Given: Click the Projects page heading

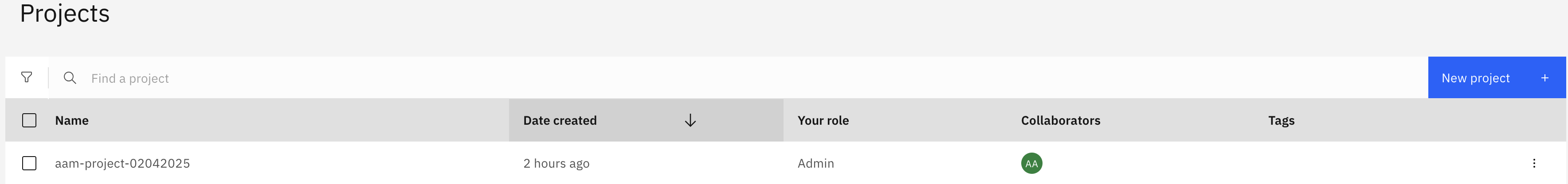Looking at the screenshot, I should 65,13.
